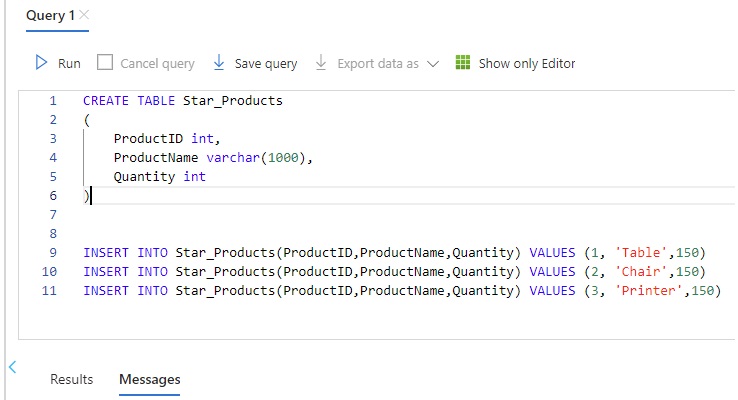
Task: Click the 'Printer' string in line 11
Action: pyautogui.click(x=648, y=291)
